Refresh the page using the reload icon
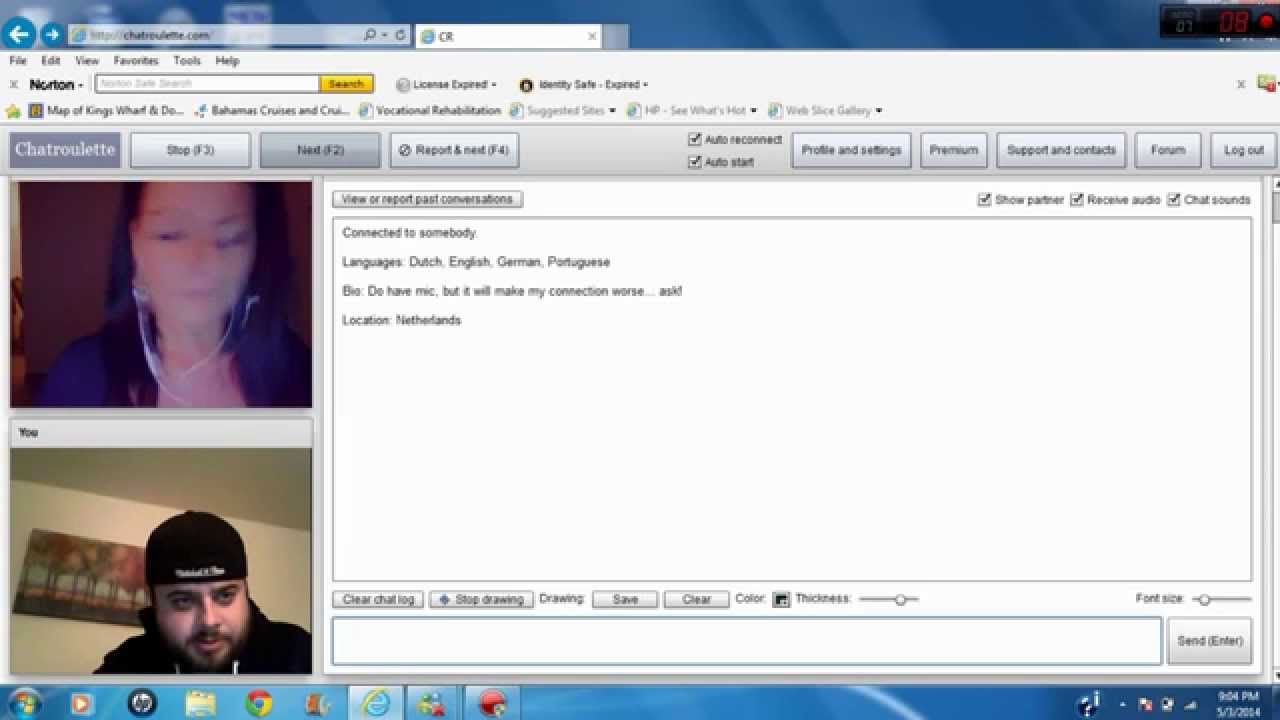The height and width of the screenshot is (720, 1280). pyautogui.click(x=400, y=35)
